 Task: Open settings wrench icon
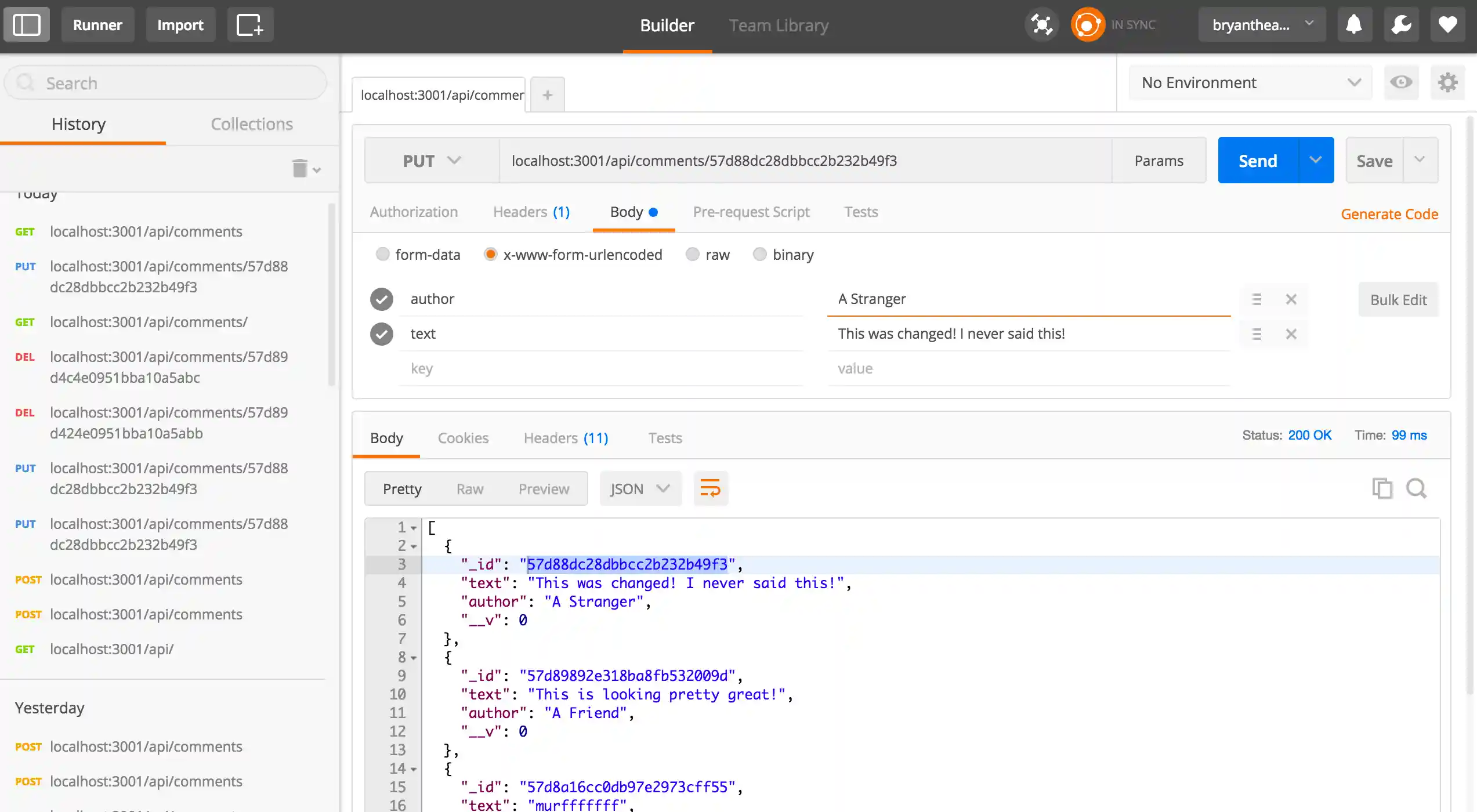[x=1401, y=25]
